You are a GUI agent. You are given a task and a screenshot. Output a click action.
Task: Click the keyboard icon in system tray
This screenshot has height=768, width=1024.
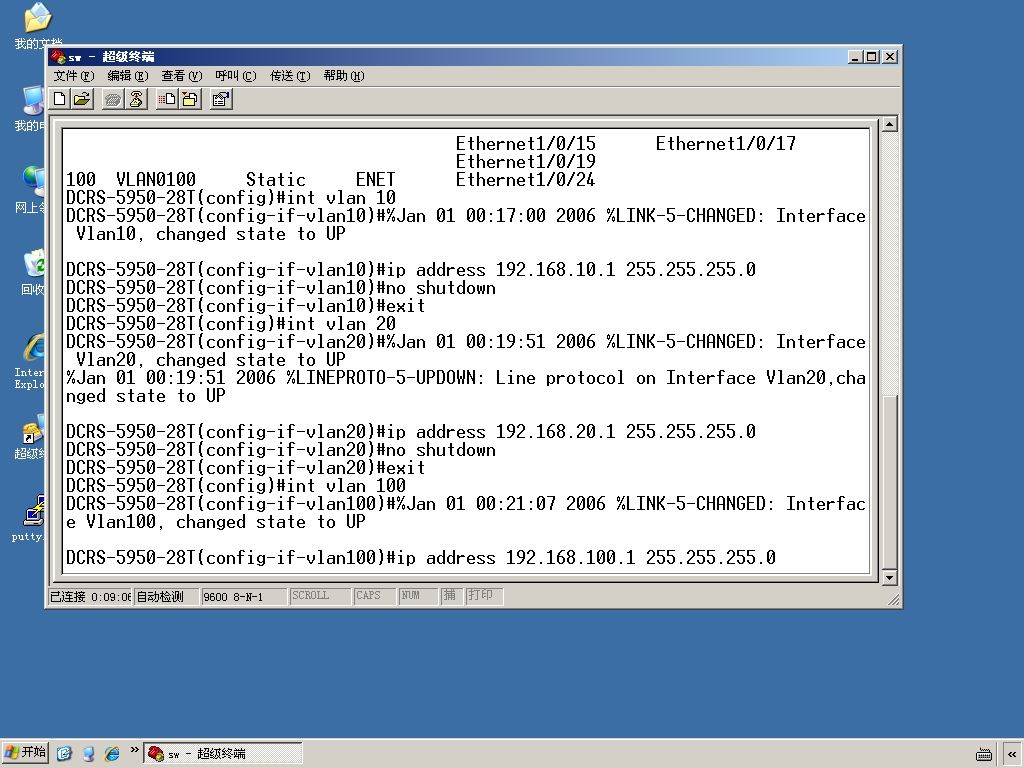click(984, 754)
